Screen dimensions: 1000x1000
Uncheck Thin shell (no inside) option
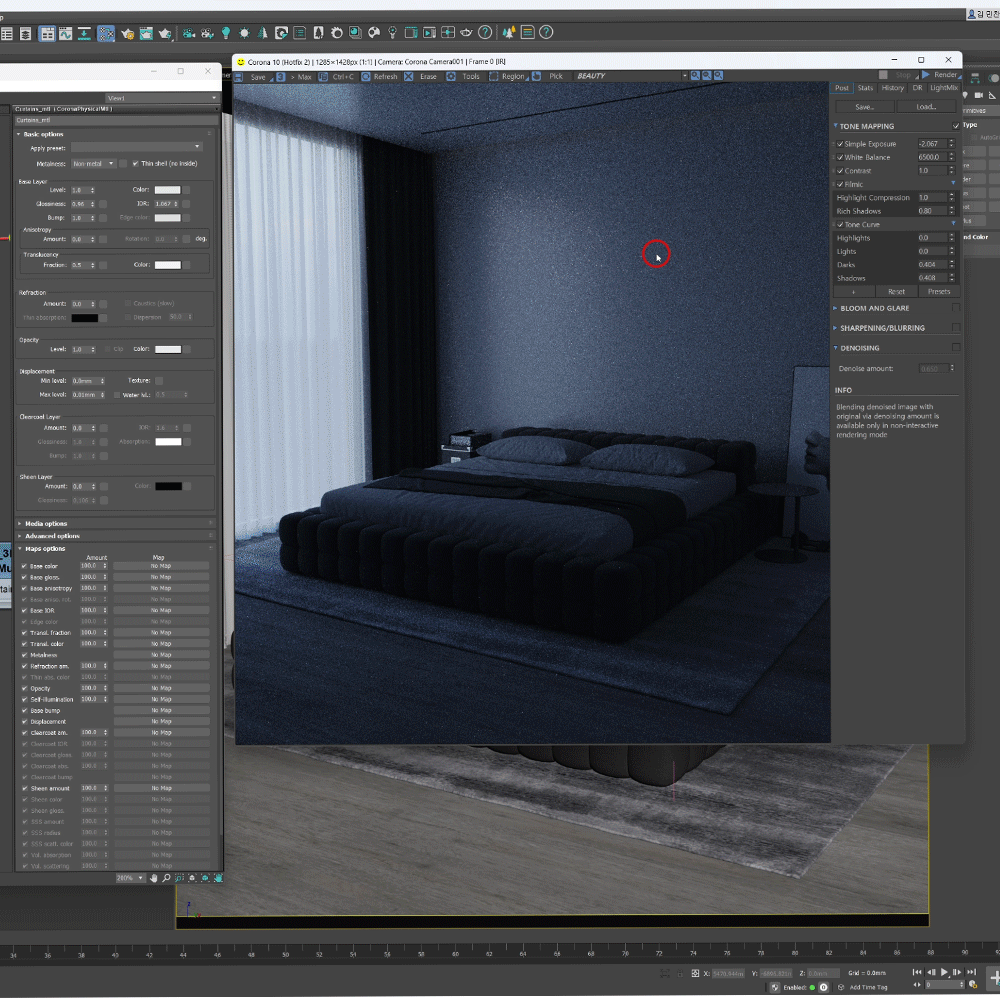[135, 163]
